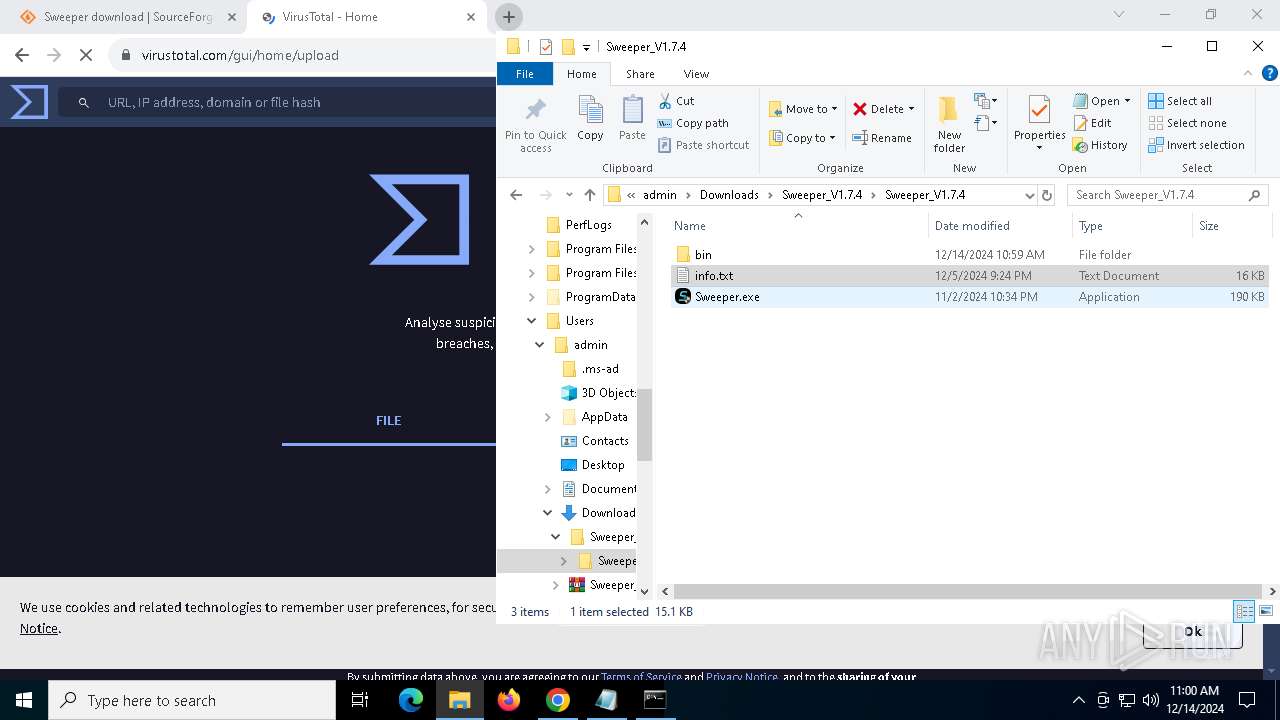This screenshot has width=1280, height=720.
Task: Switch to large icons view button
Action: point(1266,611)
